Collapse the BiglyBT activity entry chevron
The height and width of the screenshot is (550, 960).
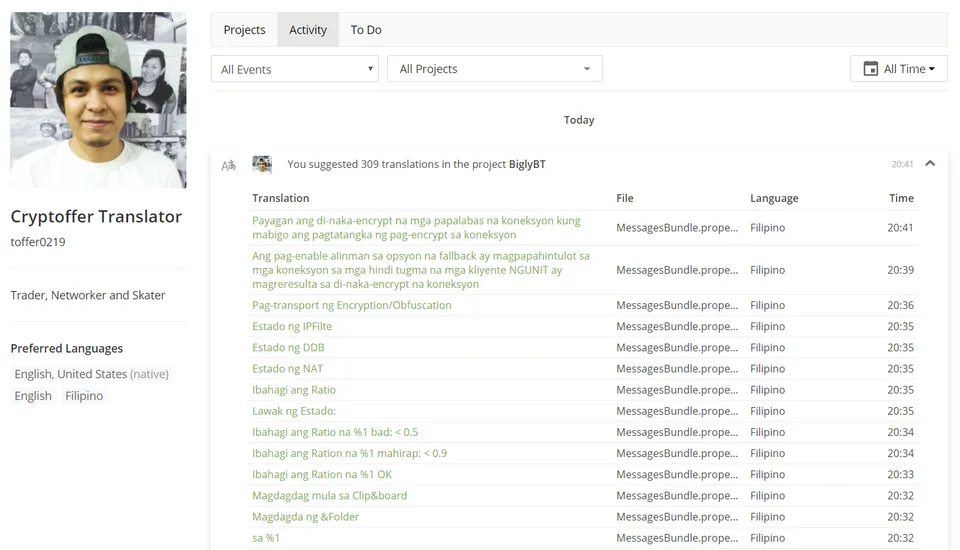click(x=930, y=164)
